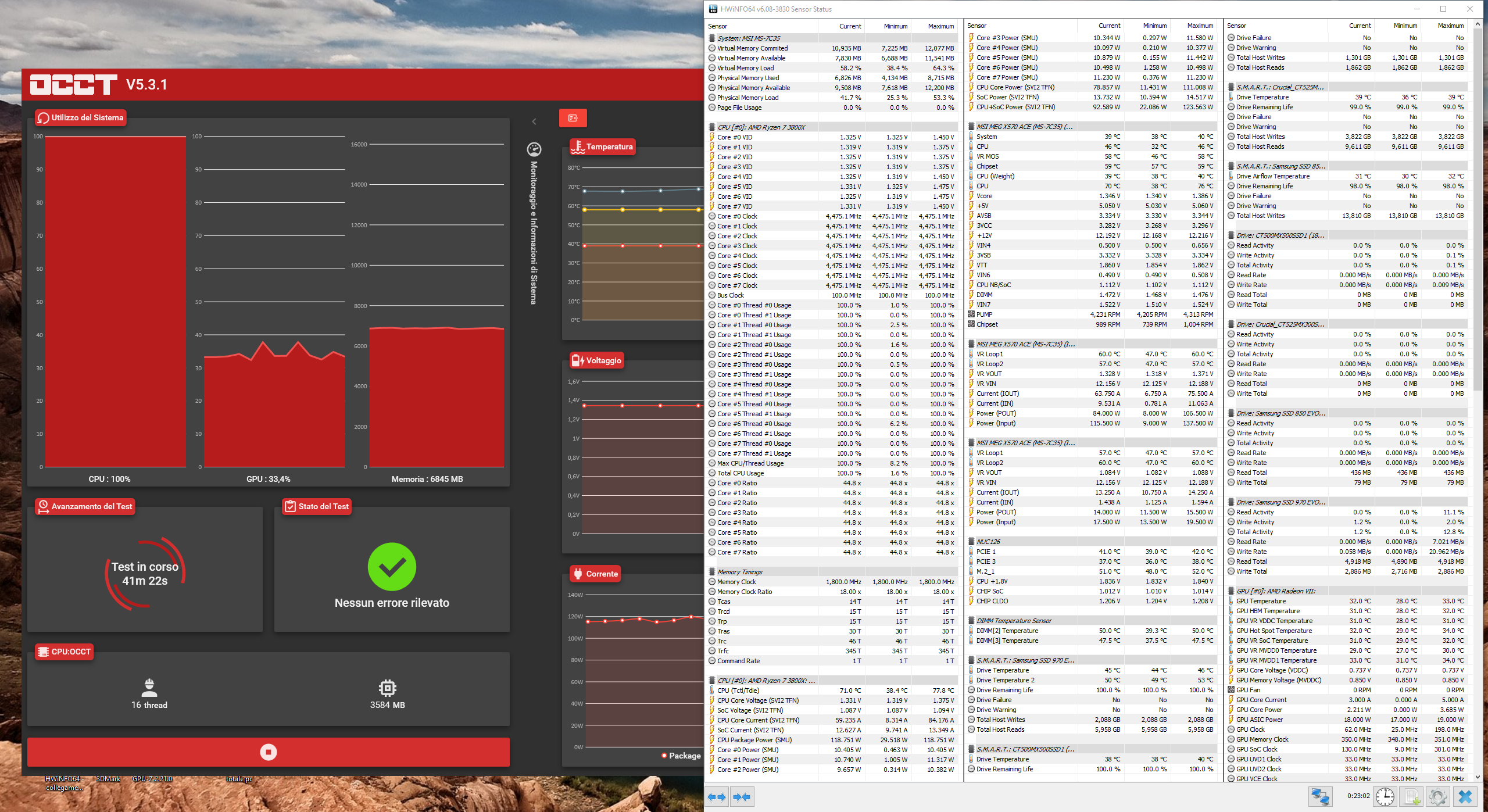Click the 16 thread worker icon
1488x812 pixels.
149,687
